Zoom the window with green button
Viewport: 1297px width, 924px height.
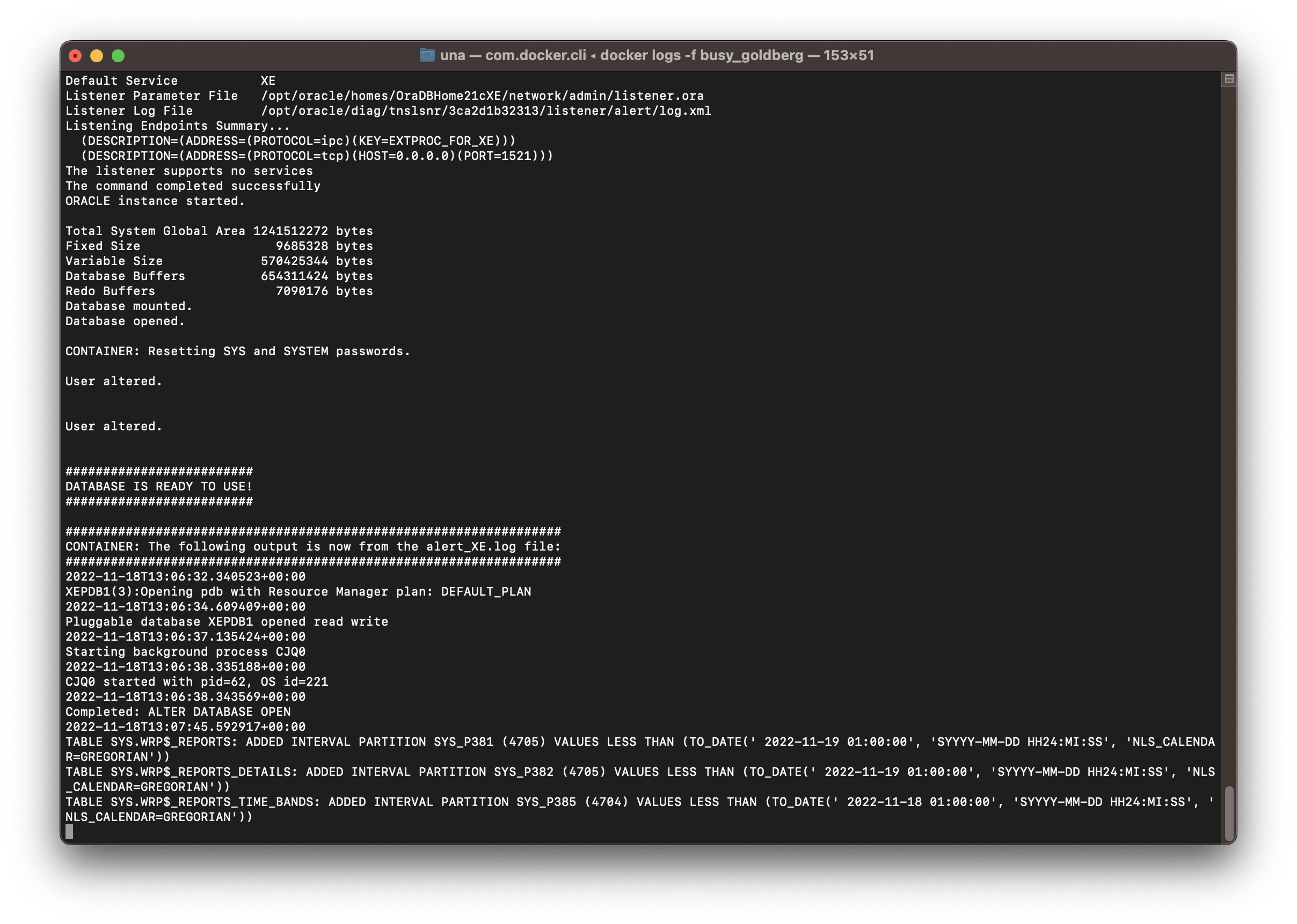click(x=118, y=56)
